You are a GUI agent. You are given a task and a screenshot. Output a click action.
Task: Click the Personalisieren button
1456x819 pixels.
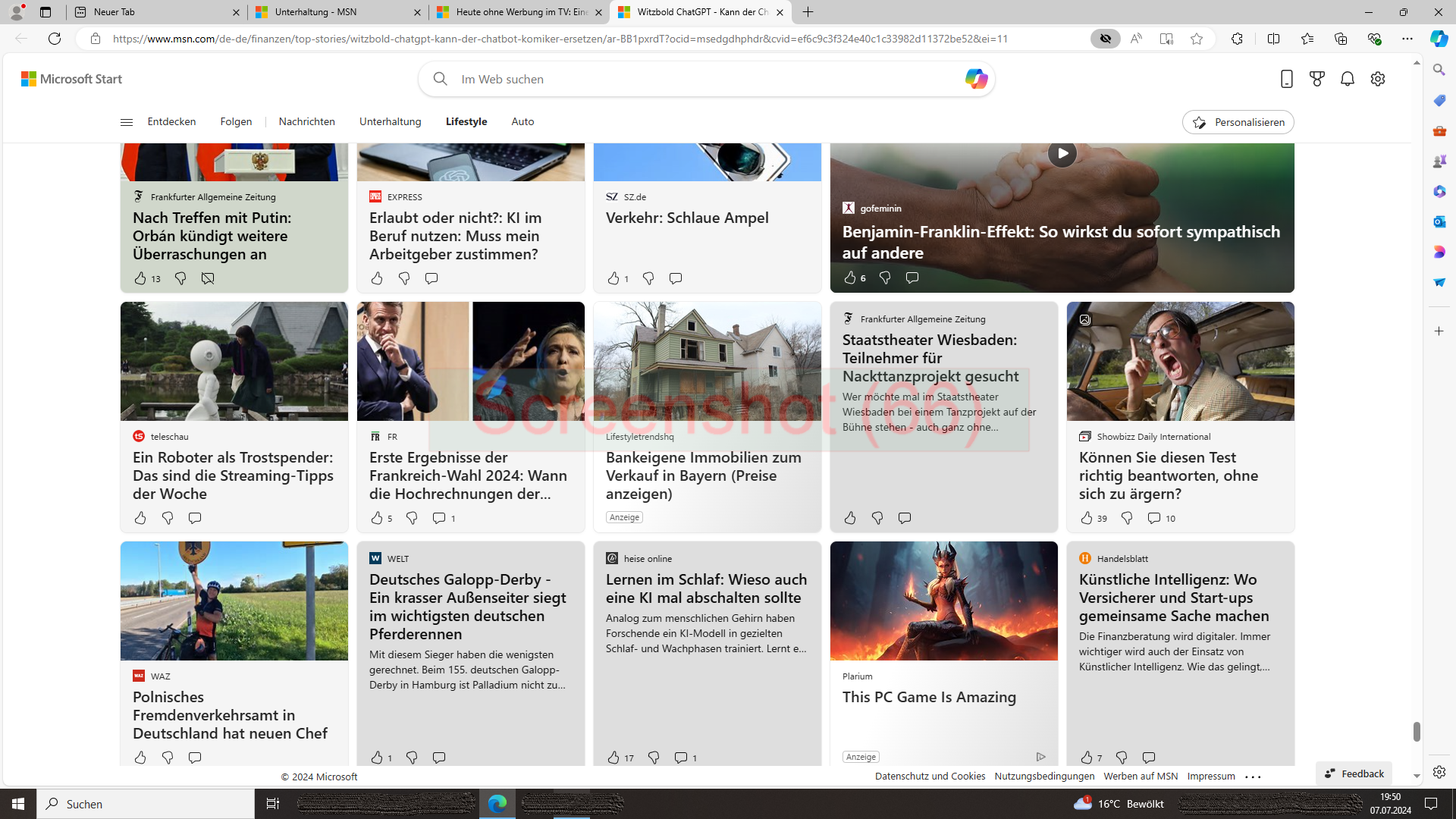tap(1238, 122)
